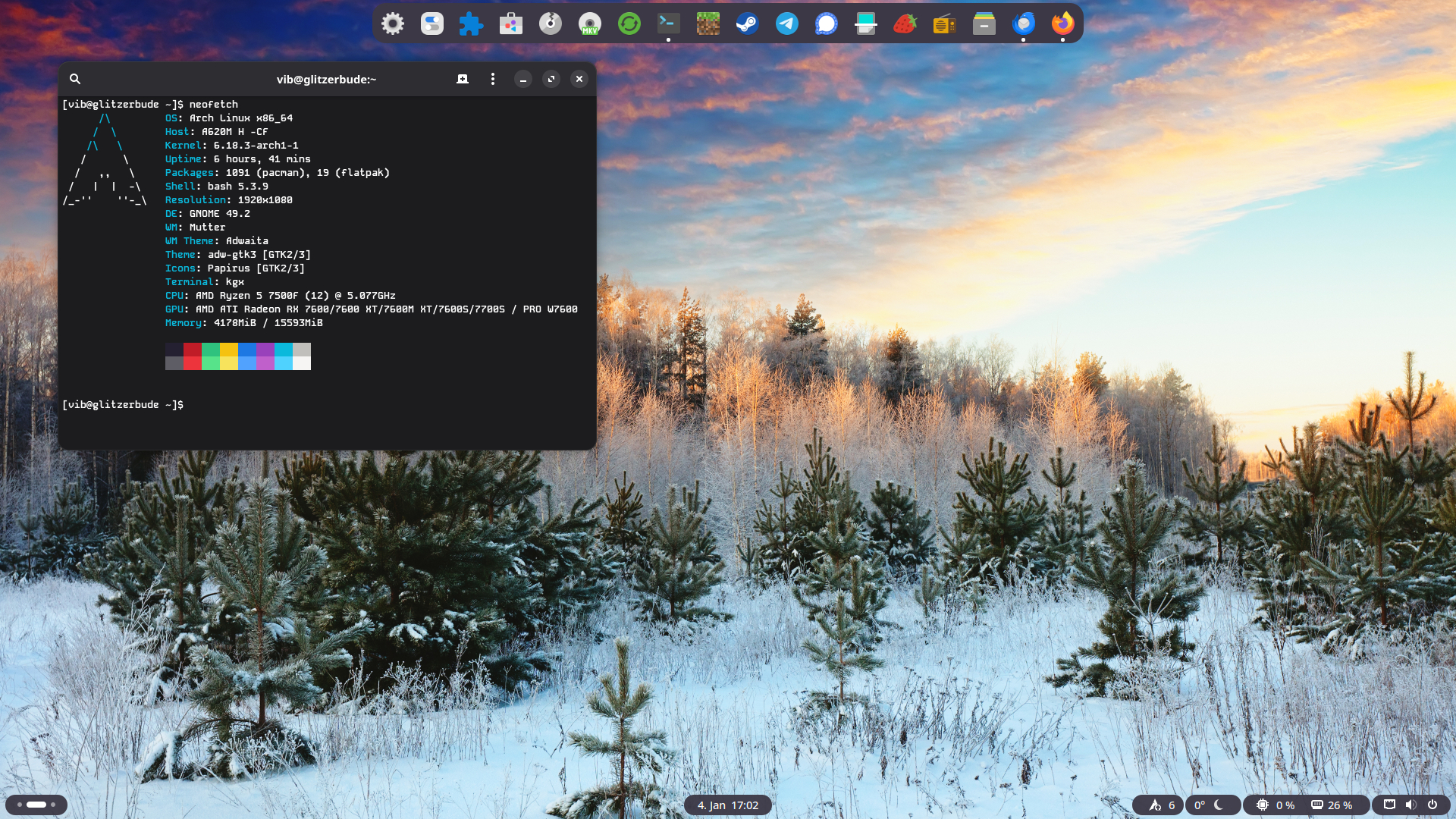Open the Firefox browser
1456x819 pixels.
[x=1062, y=24]
